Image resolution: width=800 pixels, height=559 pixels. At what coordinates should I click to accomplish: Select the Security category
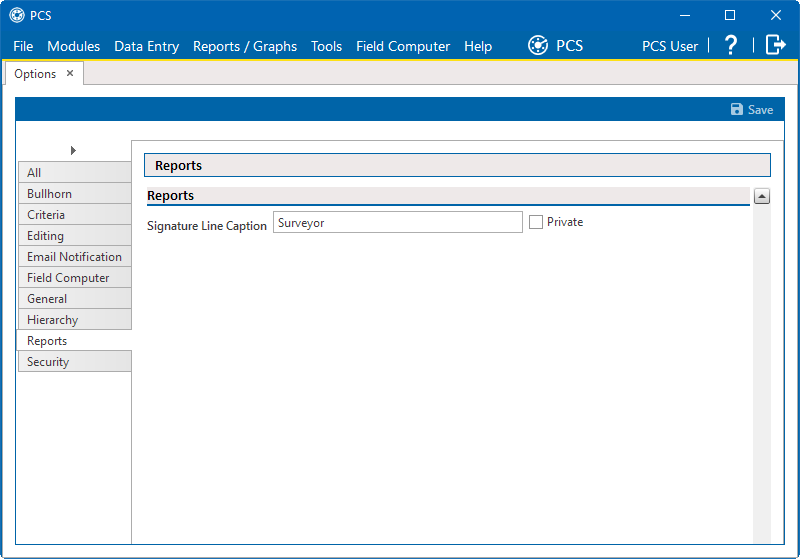pyautogui.click(x=75, y=361)
